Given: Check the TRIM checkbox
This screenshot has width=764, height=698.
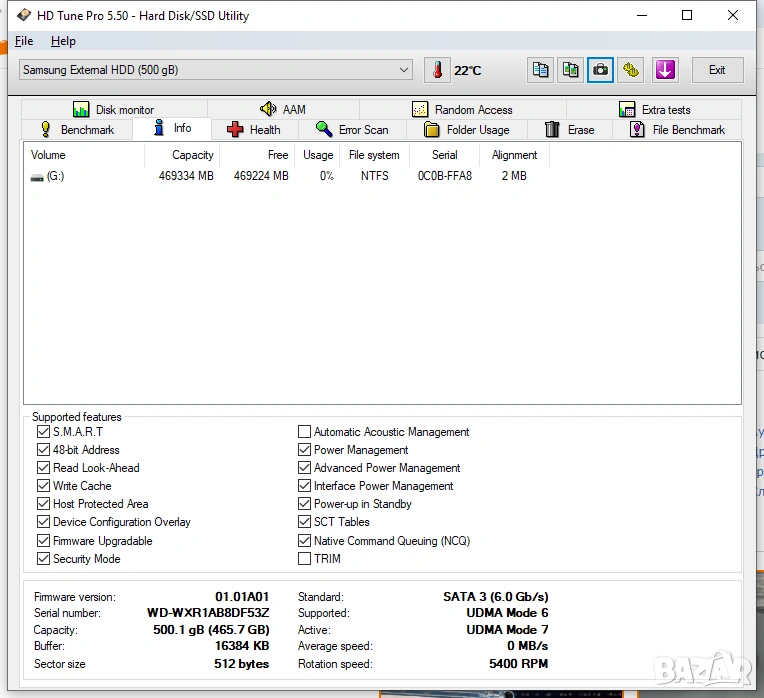Looking at the screenshot, I should click(x=304, y=559).
